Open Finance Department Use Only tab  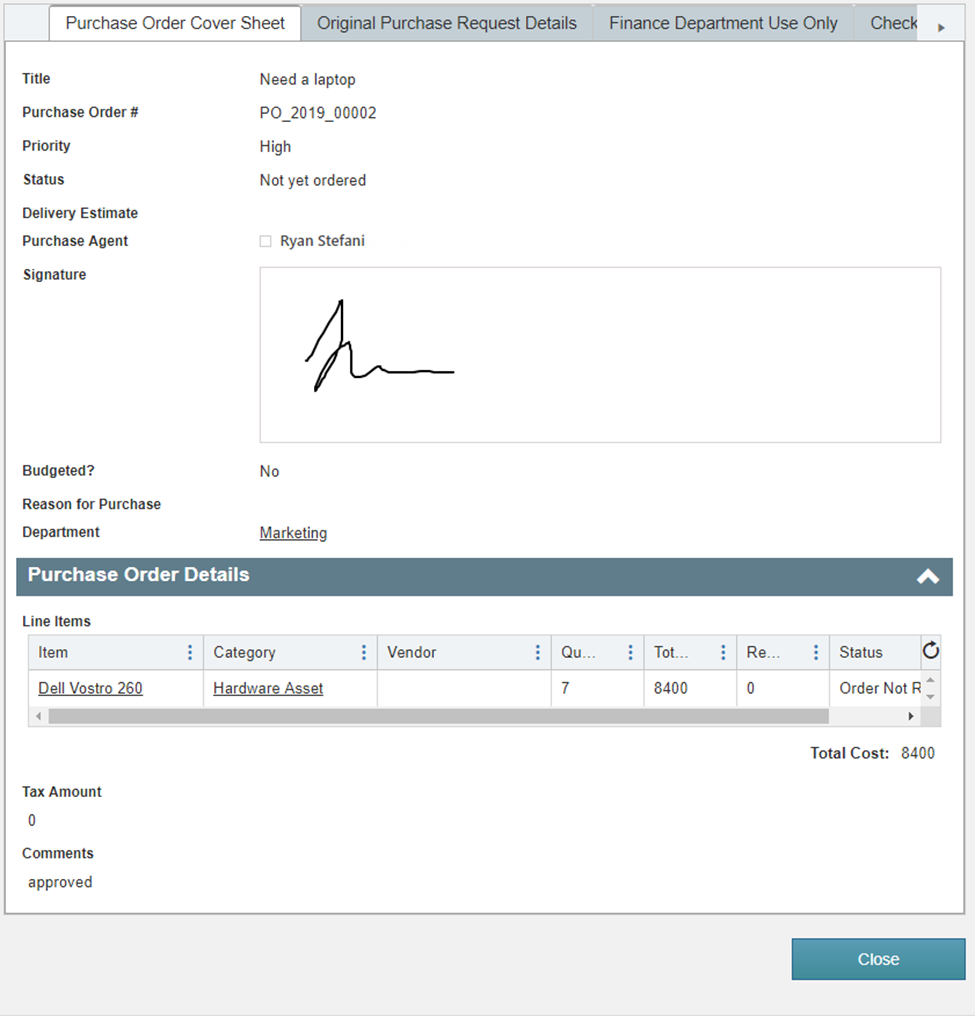coord(723,23)
